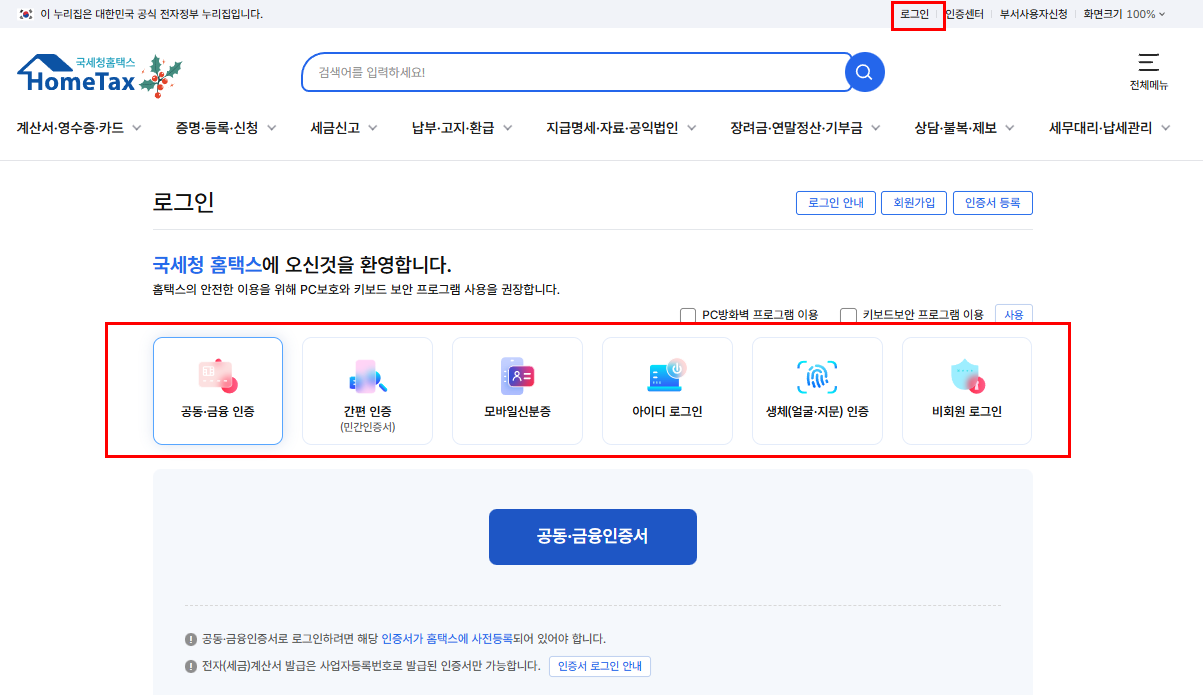Expand 계산서·영수증·카드 menu arrow

[x=137, y=128]
